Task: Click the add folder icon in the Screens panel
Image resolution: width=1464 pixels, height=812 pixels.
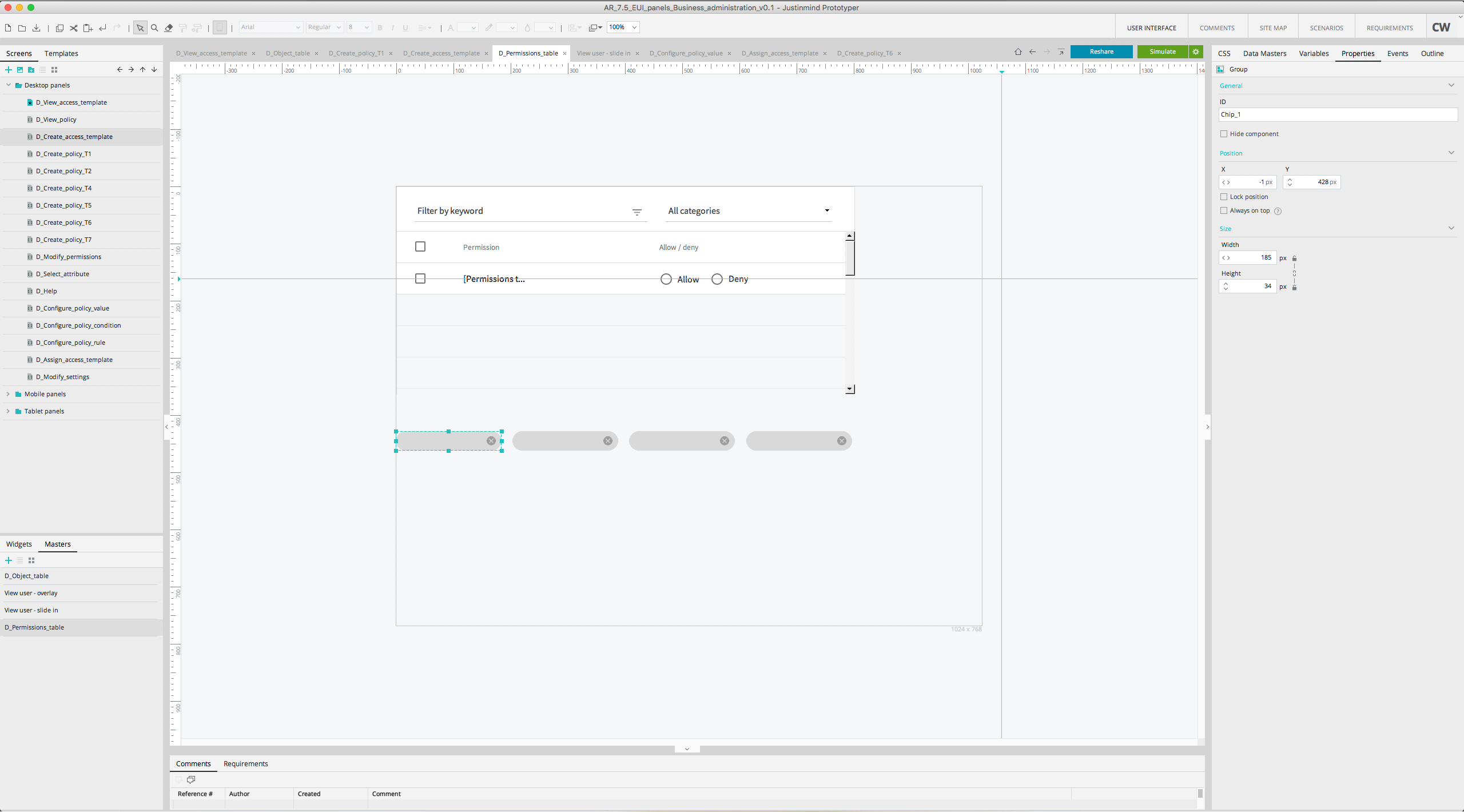Action: [x=31, y=70]
